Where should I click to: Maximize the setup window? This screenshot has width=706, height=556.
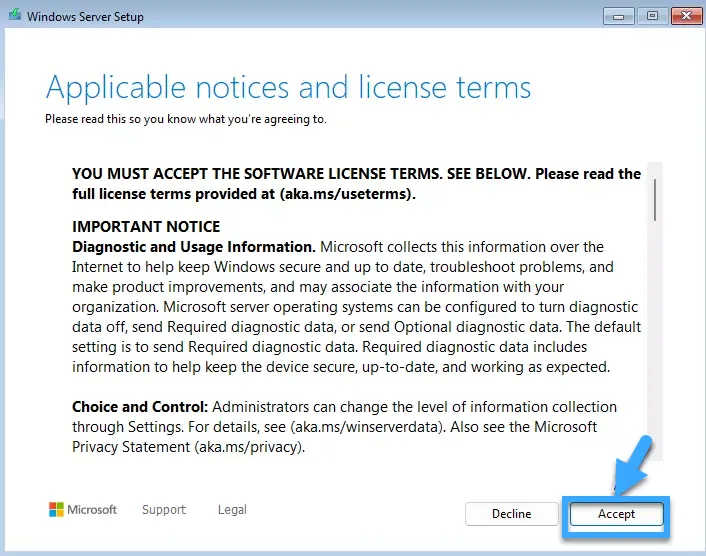[x=652, y=15]
